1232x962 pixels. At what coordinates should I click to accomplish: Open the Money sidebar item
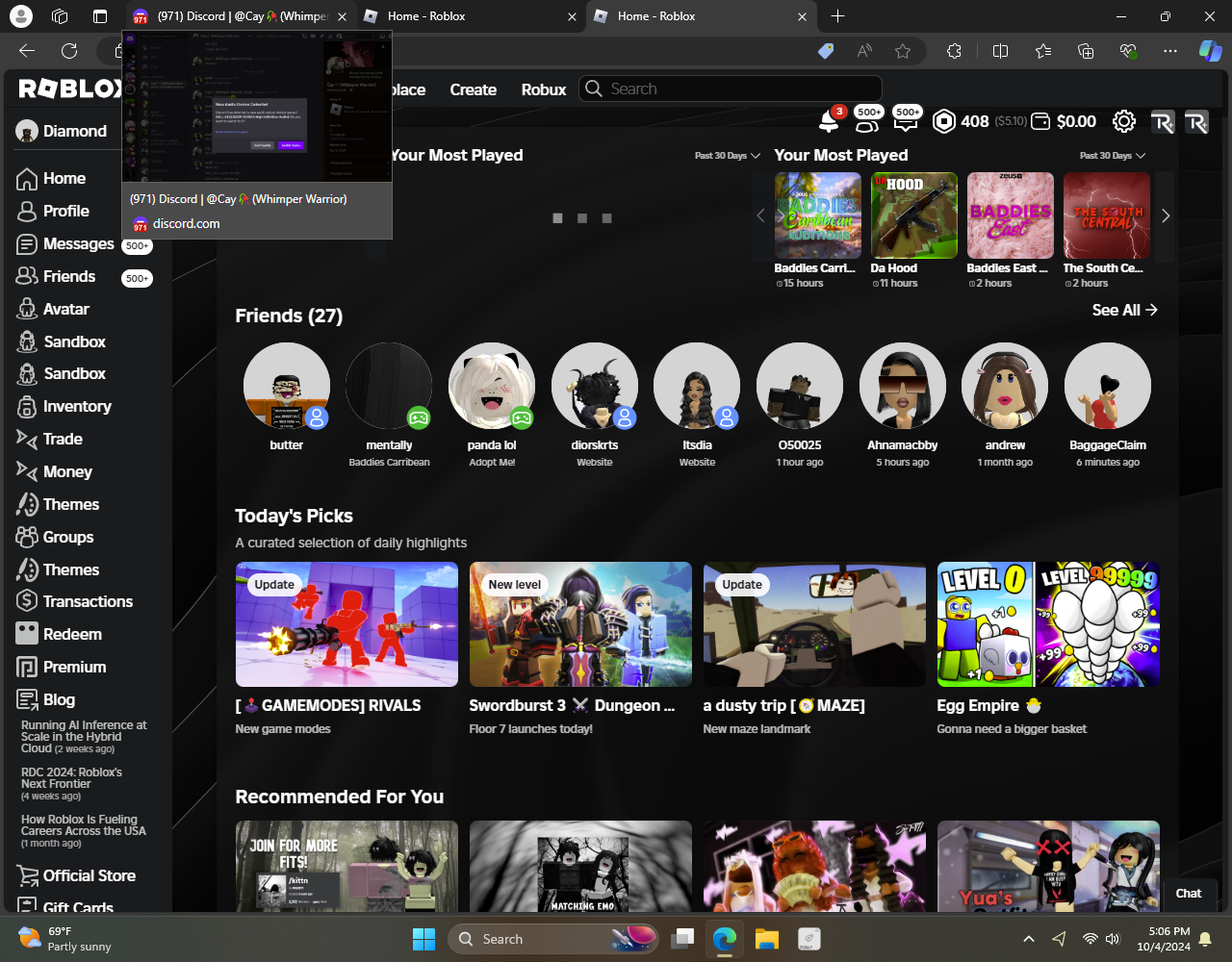click(x=54, y=472)
